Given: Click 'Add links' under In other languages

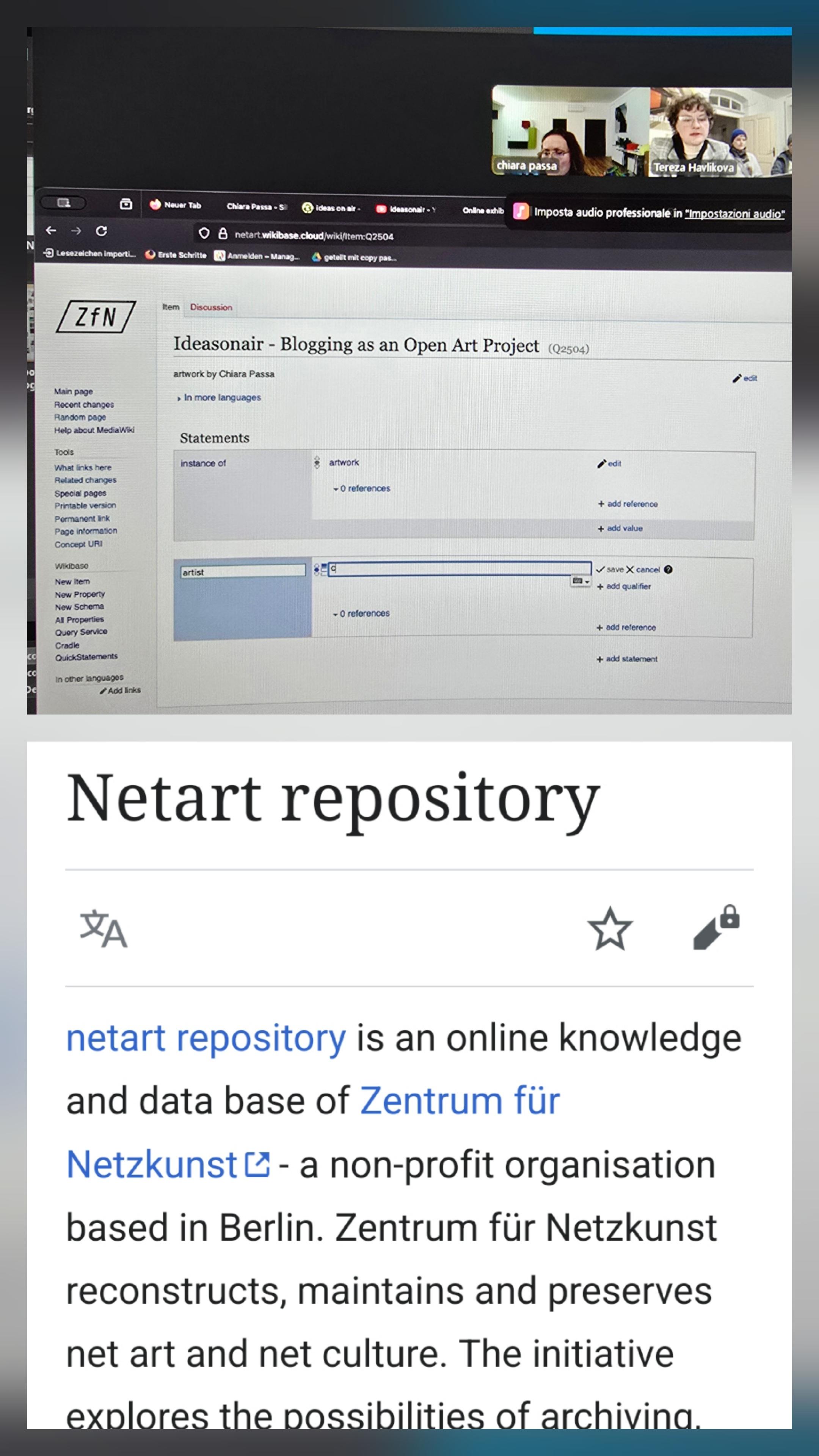Looking at the screenshot, I should (x=121, y=690).
